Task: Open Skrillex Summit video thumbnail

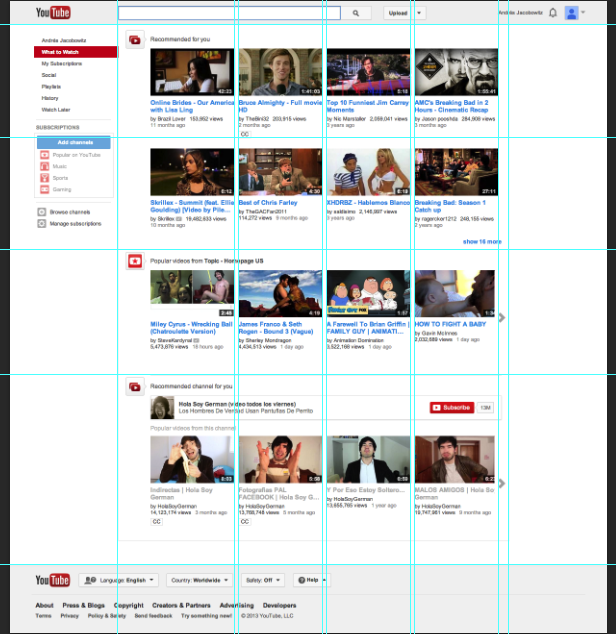Action: (192, 172)
